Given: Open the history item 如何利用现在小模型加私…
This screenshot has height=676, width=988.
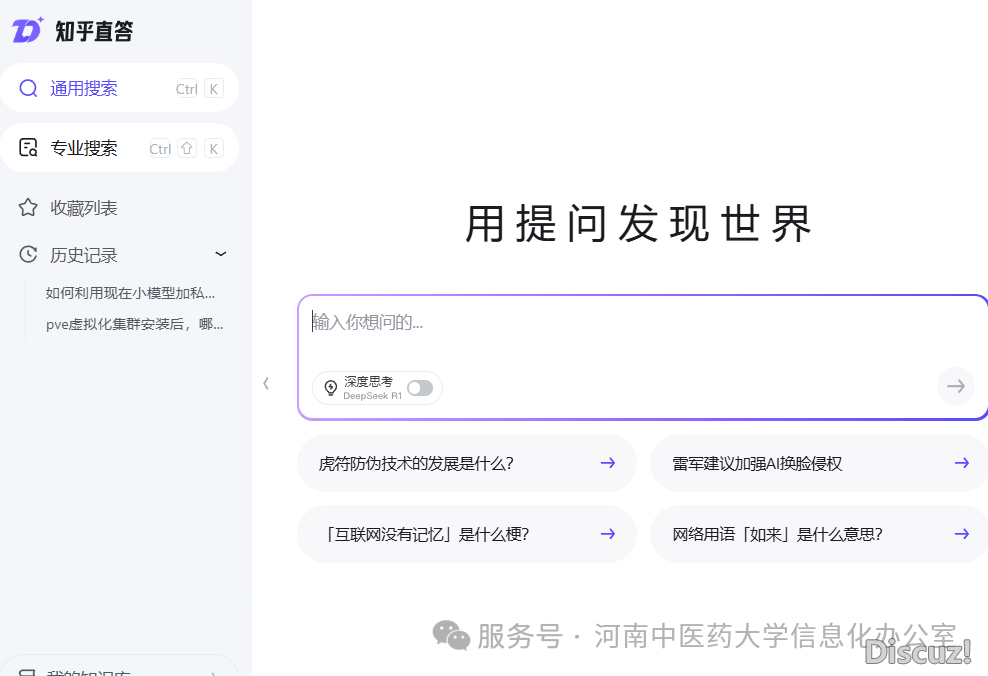Looking at the screenshot, I should click(x=130, y=293).
